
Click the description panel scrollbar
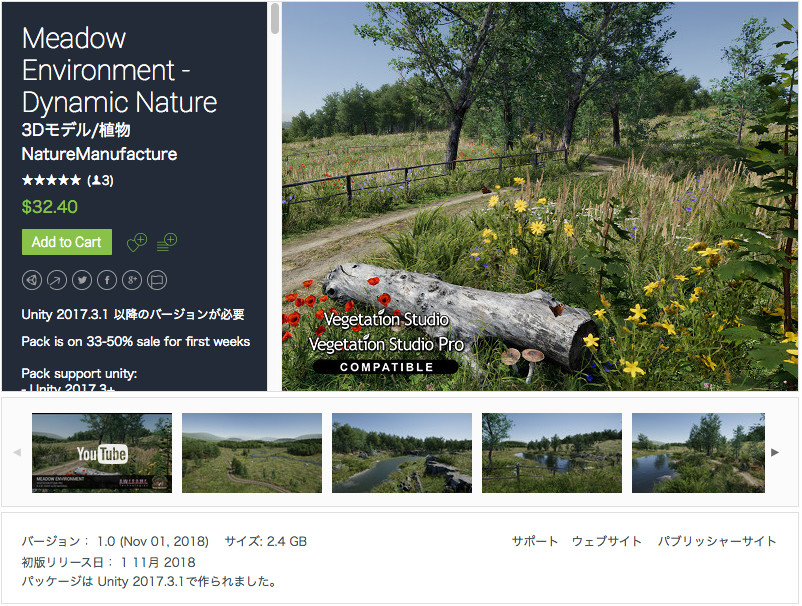click(275, 18)
